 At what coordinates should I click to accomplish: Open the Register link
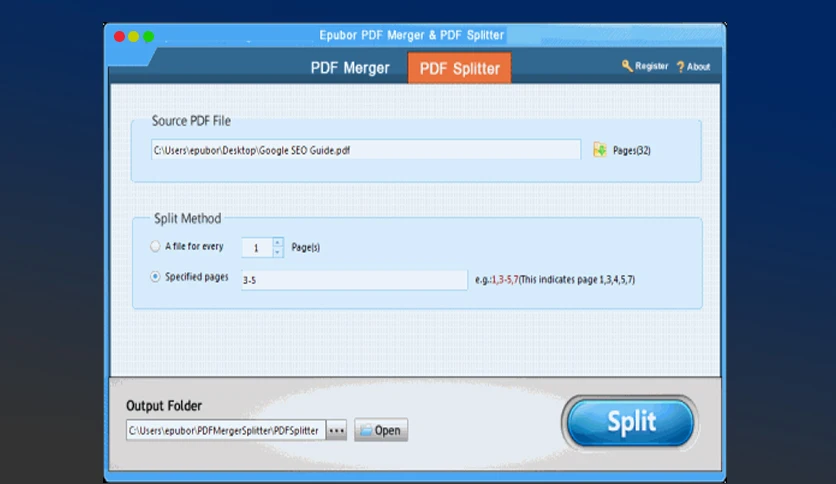[x=652, y=66]
